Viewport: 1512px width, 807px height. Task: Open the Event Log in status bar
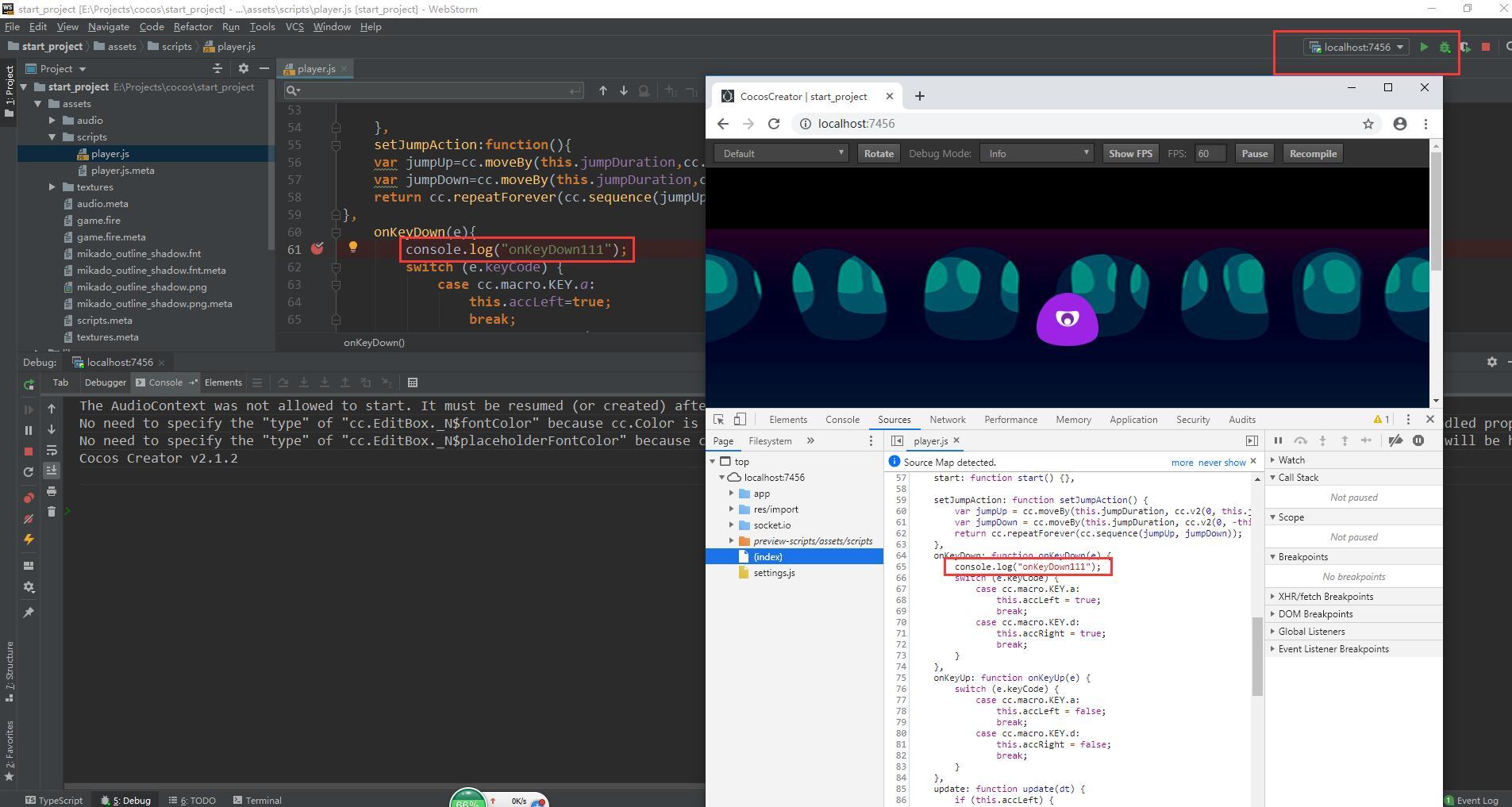pyautogui.click(x=1472, y=800)
